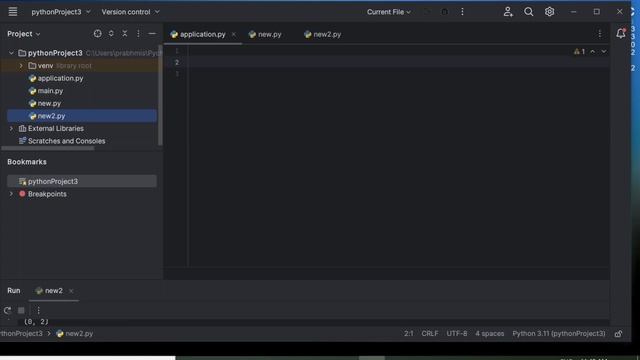Open IDE settings gear icon
The image size is (640, 360).
(x=549, y=12)
